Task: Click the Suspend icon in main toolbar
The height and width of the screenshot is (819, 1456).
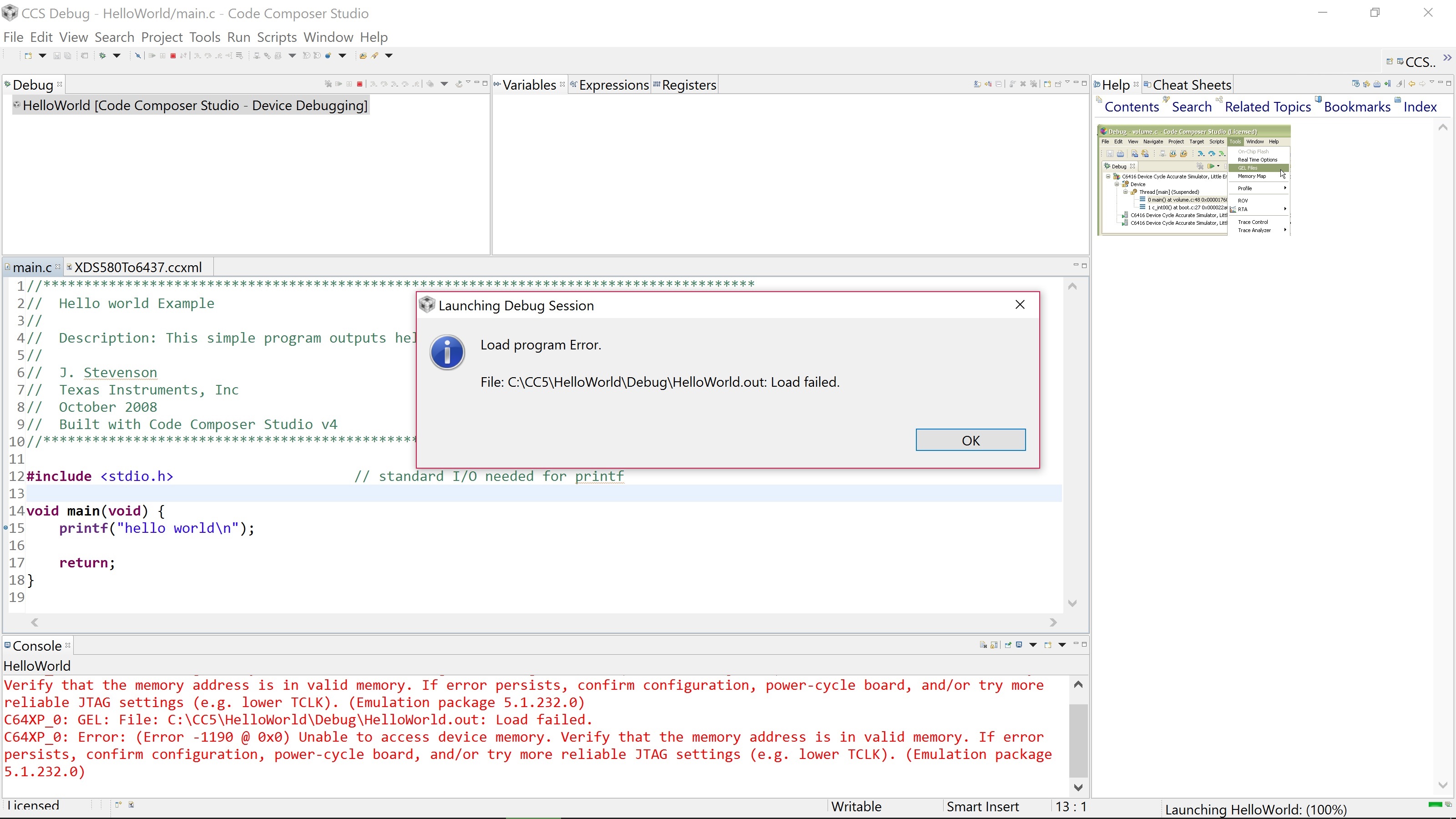Action: 163,56
